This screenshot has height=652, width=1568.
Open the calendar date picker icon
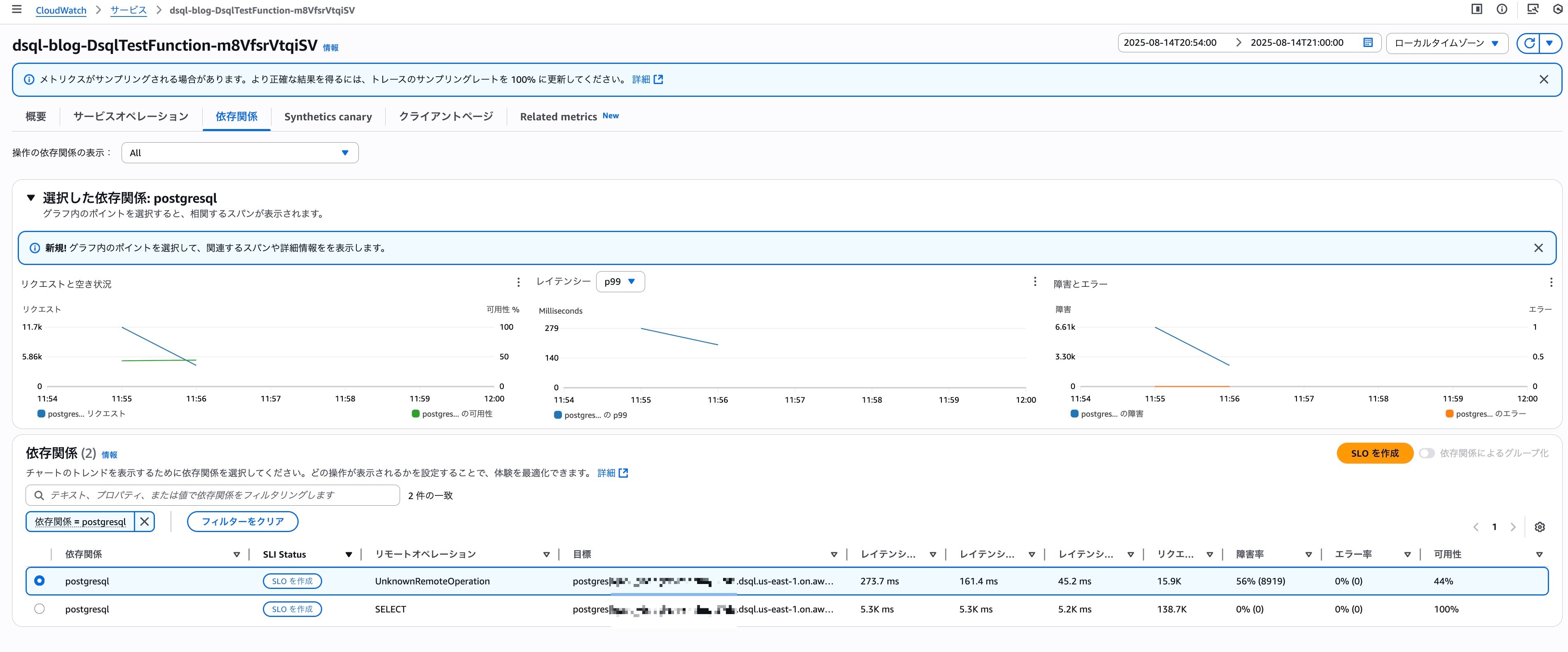pyautogui.click(x=1368, y=42)
